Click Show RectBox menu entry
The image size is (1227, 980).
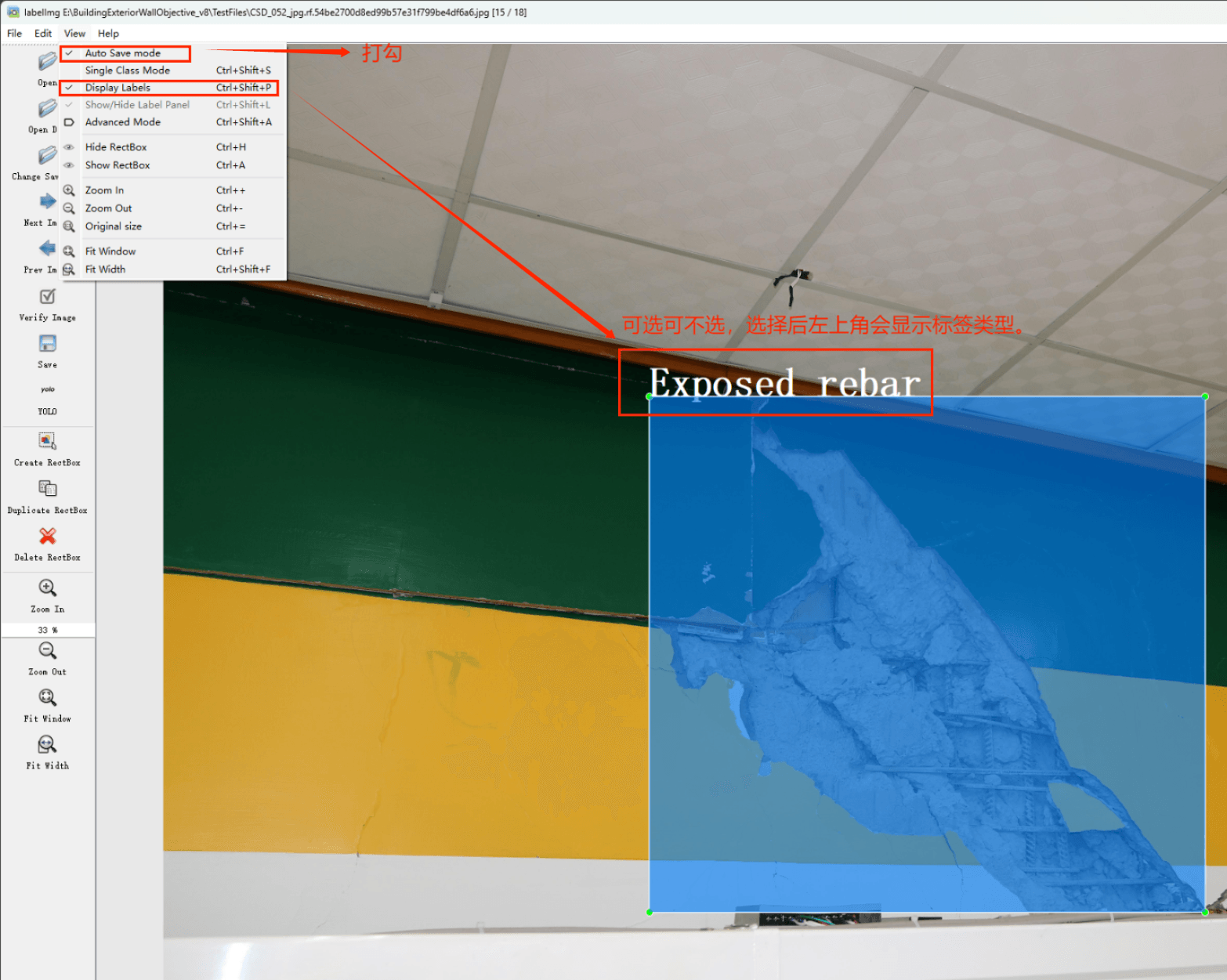118,165
